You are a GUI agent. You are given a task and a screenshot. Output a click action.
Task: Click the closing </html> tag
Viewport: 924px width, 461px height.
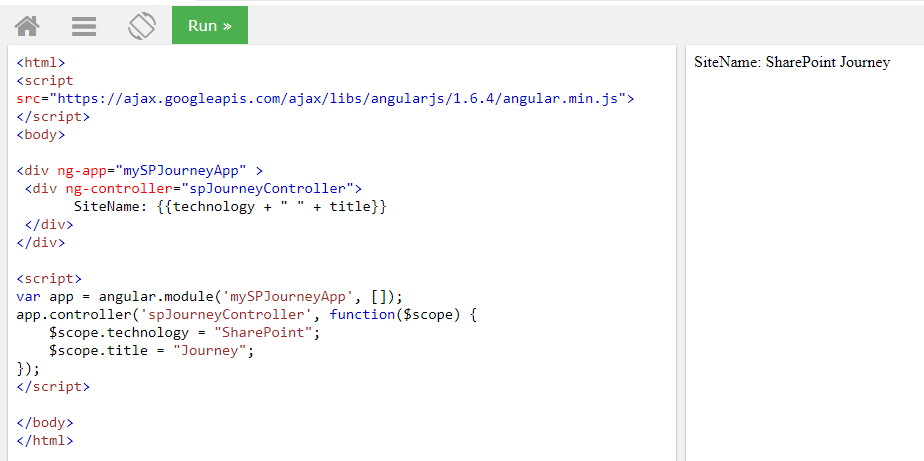[45, 440]
